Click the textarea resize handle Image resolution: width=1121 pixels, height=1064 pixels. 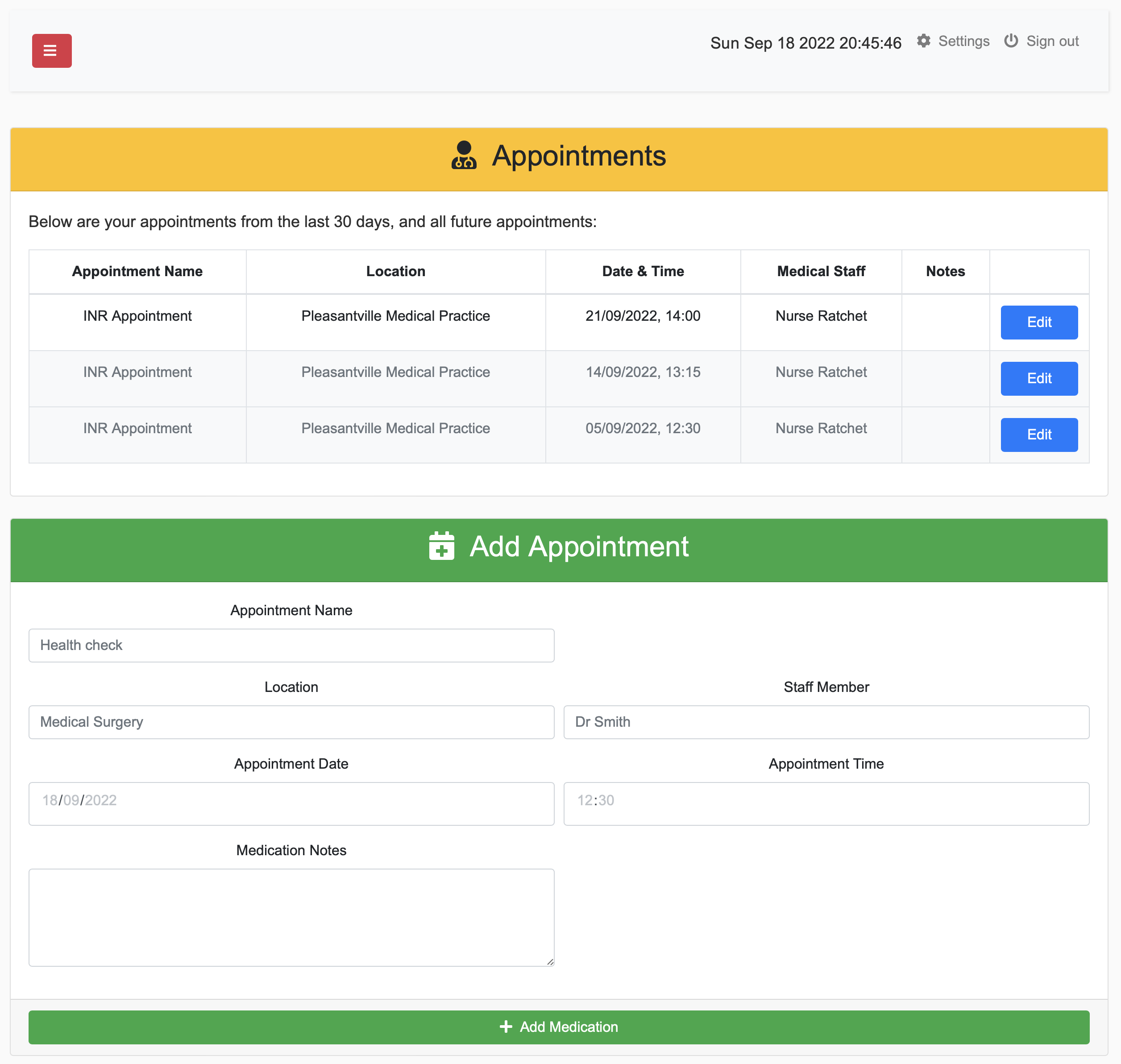tap(550, 961)
